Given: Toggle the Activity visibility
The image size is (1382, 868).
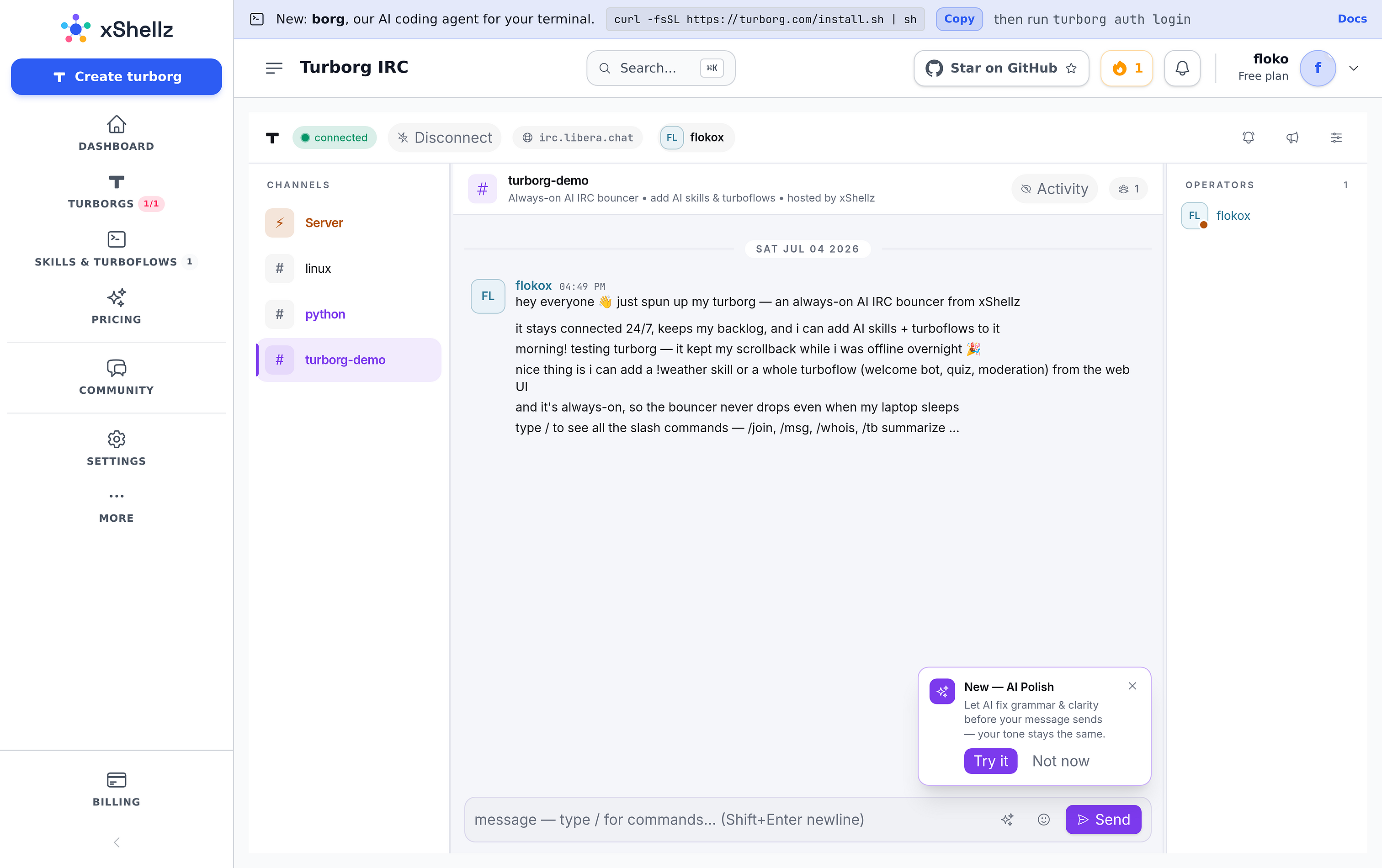Looking at the screenshot, I should 1054,189.
